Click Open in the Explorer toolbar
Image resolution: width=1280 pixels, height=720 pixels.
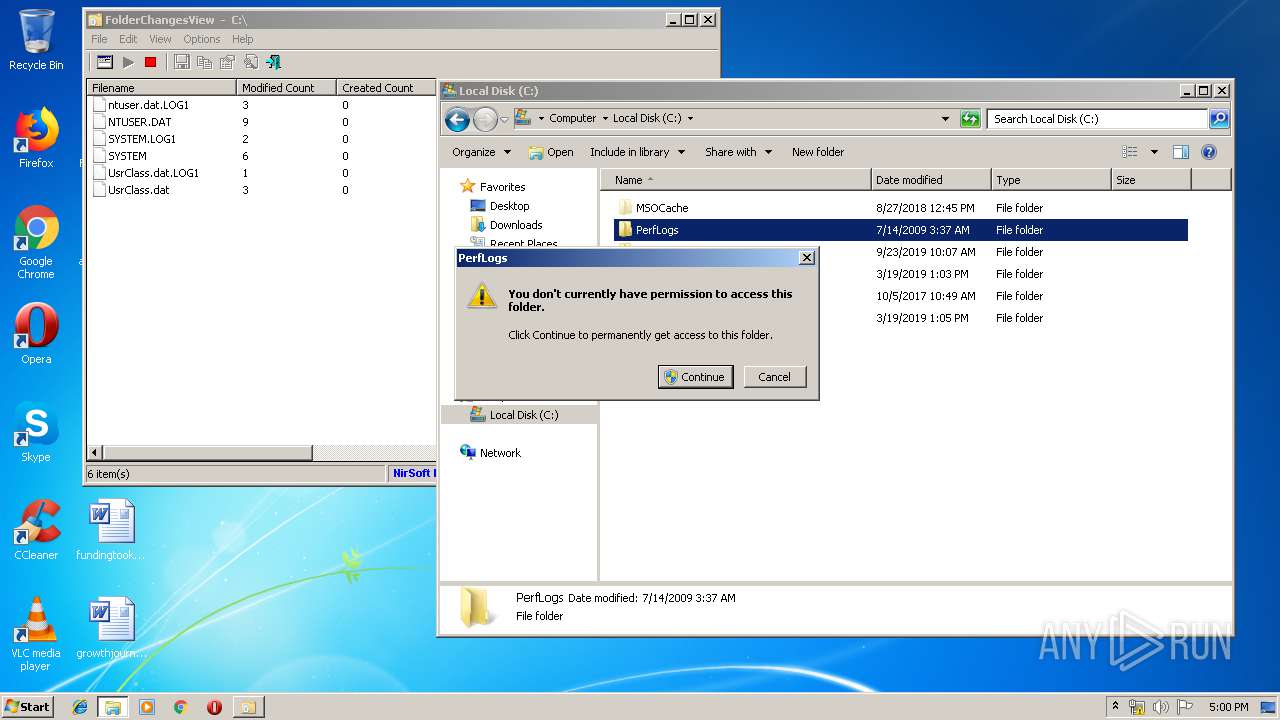(551, 152)
